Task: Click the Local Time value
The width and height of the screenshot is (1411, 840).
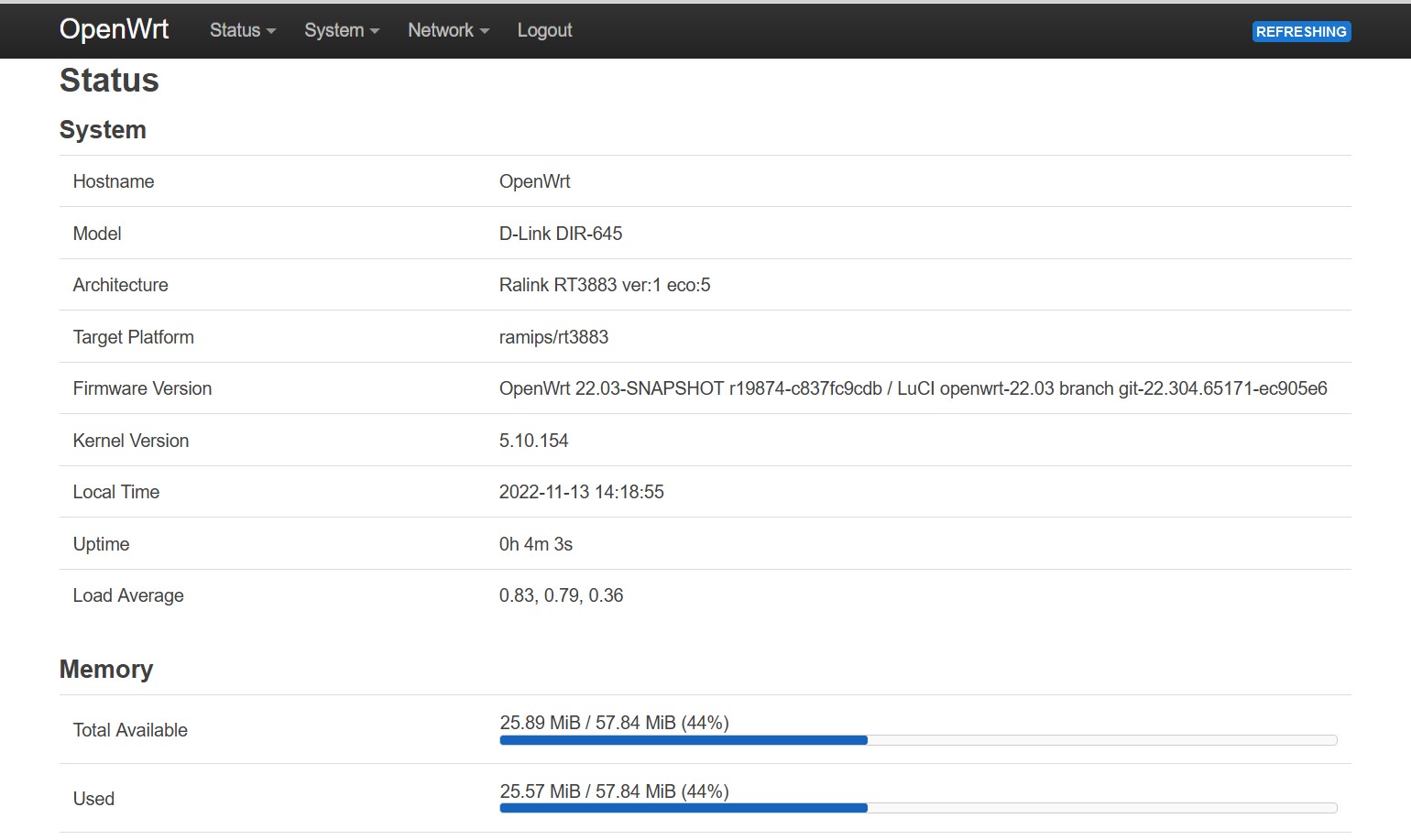Action: pos(581,492)
